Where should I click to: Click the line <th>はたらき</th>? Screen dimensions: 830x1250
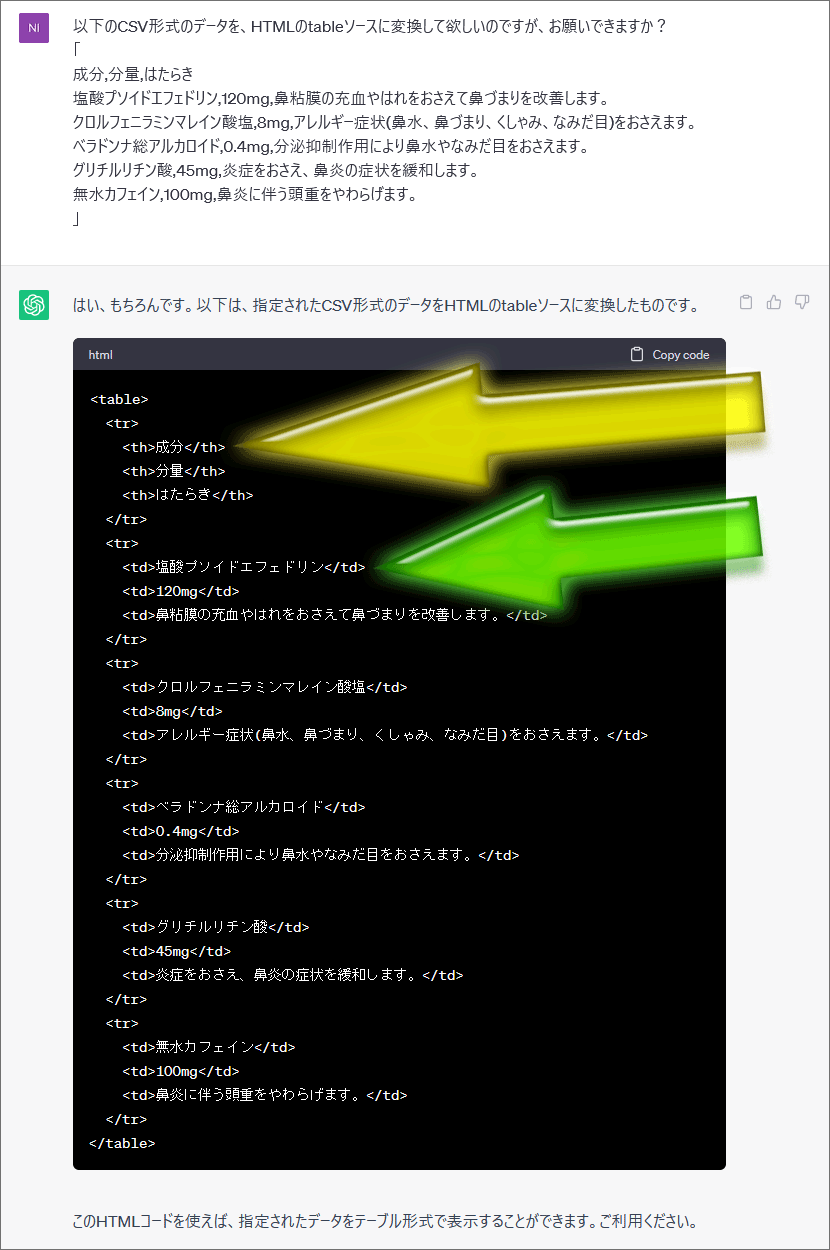coord(188,495)
